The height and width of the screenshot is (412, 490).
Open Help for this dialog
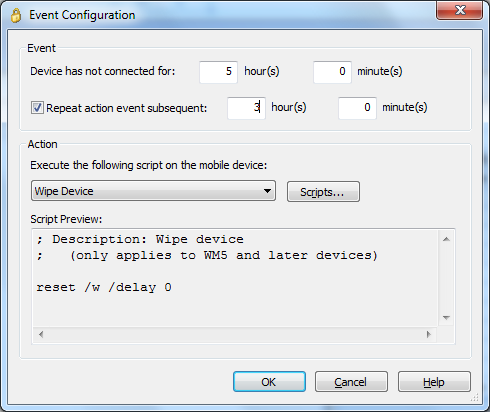point(434,382)
